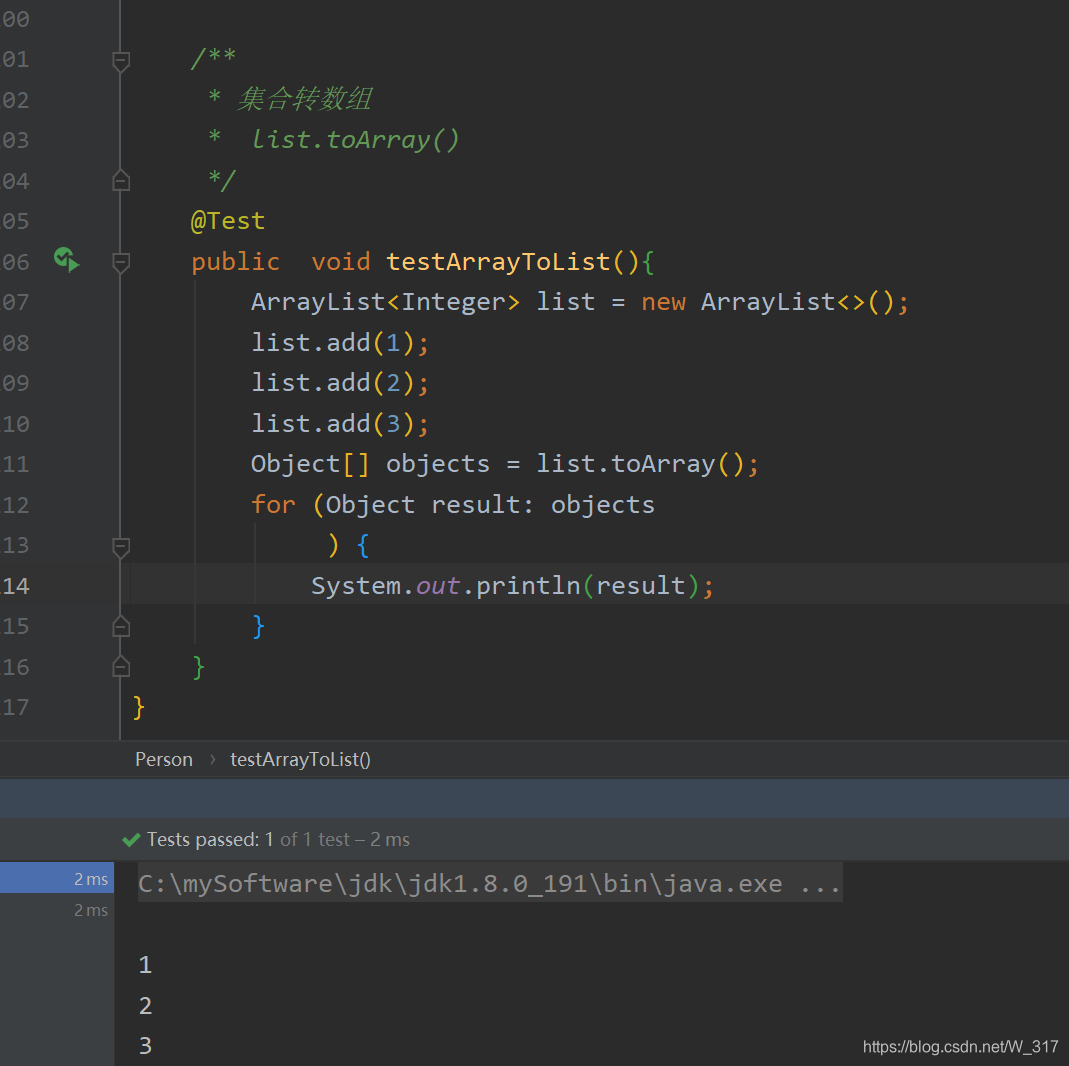
Task: Click console output line '1'
Action: (x=145, y=964)
